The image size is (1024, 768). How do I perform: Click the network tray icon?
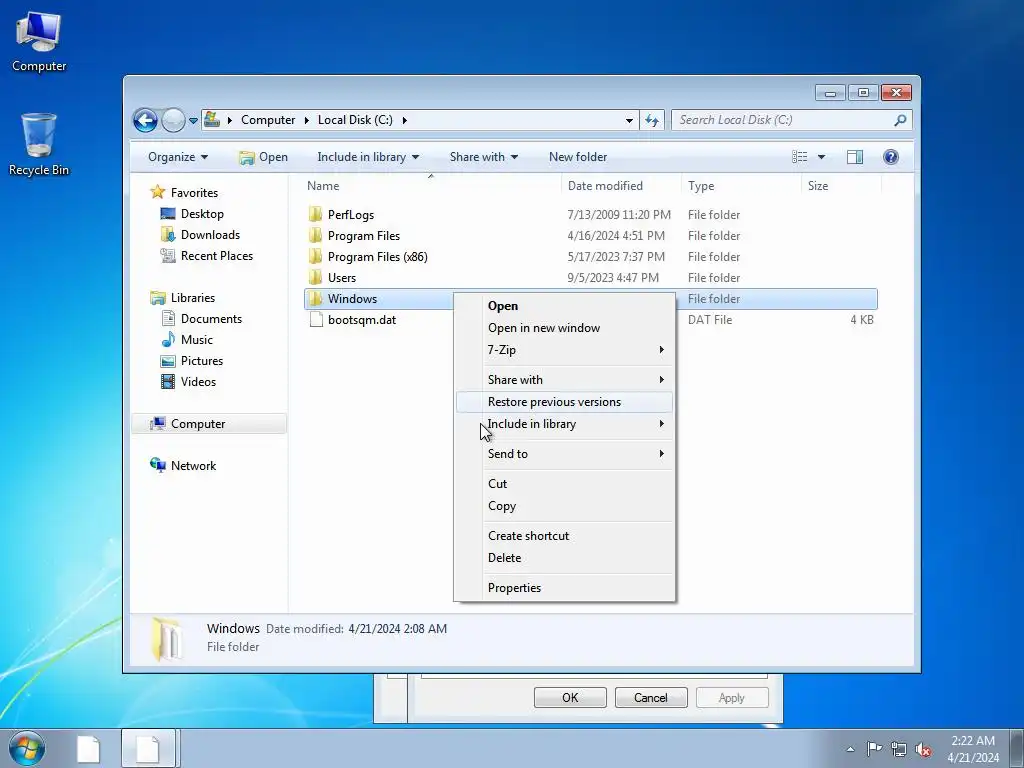click(x=899, y=749)
